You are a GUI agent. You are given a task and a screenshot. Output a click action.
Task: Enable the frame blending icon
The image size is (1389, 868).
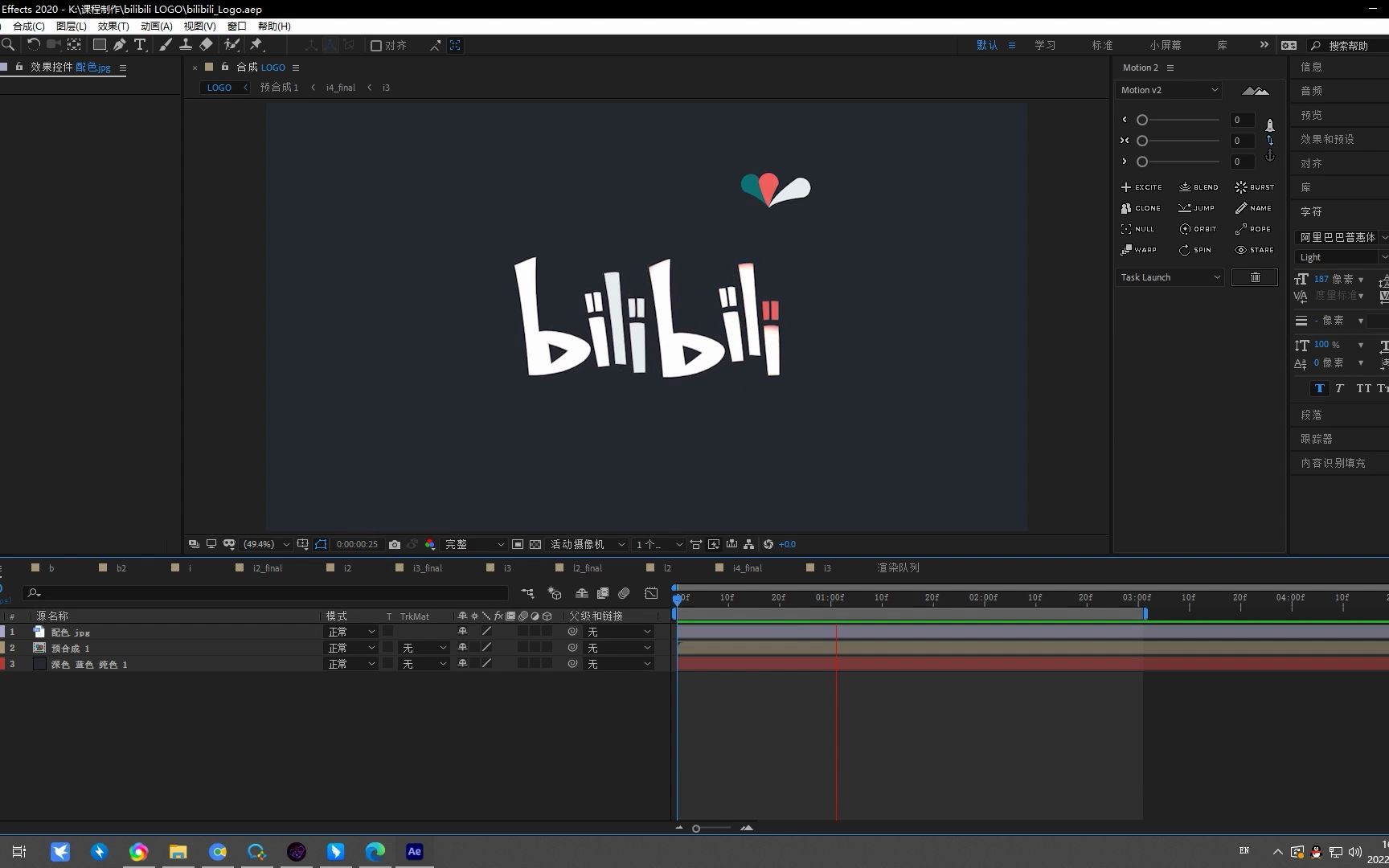pyautogui.click(x=603, y=593)
